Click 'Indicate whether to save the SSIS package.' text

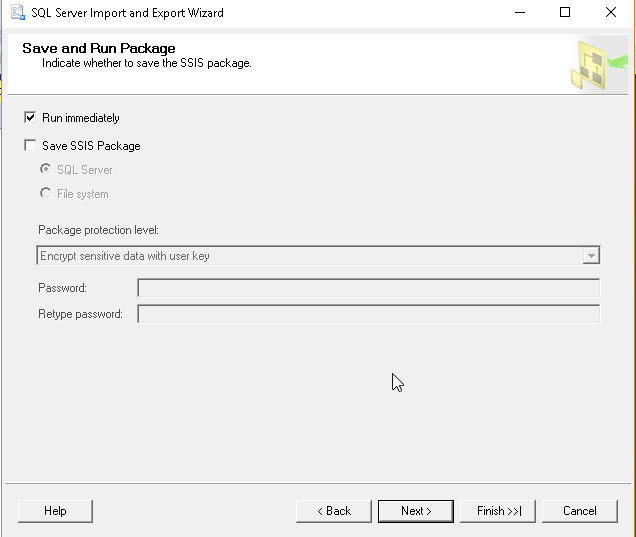[147, 63]
